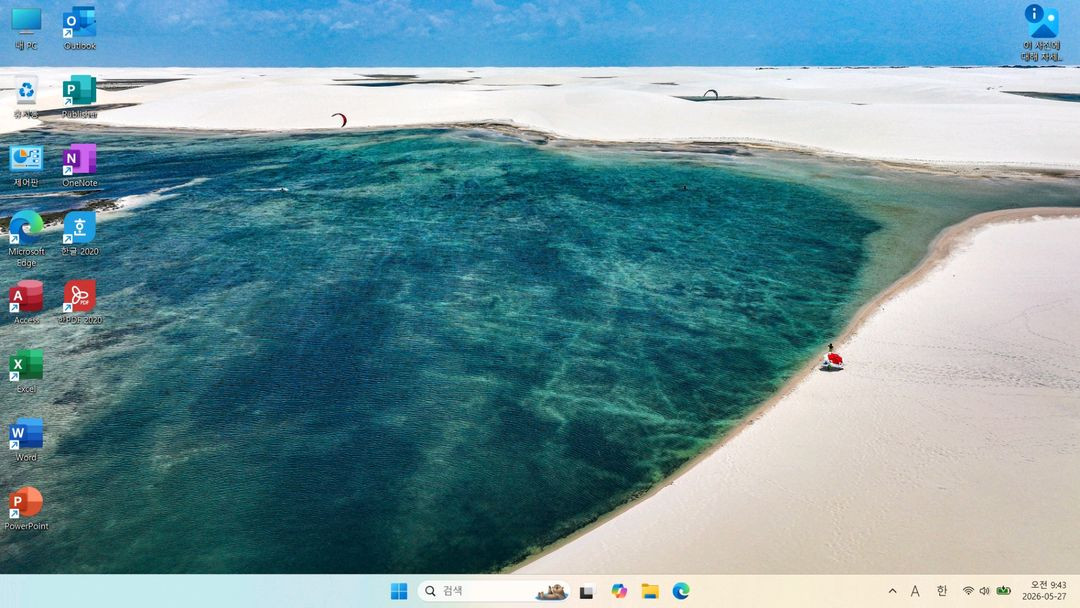The width and height of the screenshot is (1080, 608).
Task: Select the 제어판 control panel icon
Action: pos(26,166)
